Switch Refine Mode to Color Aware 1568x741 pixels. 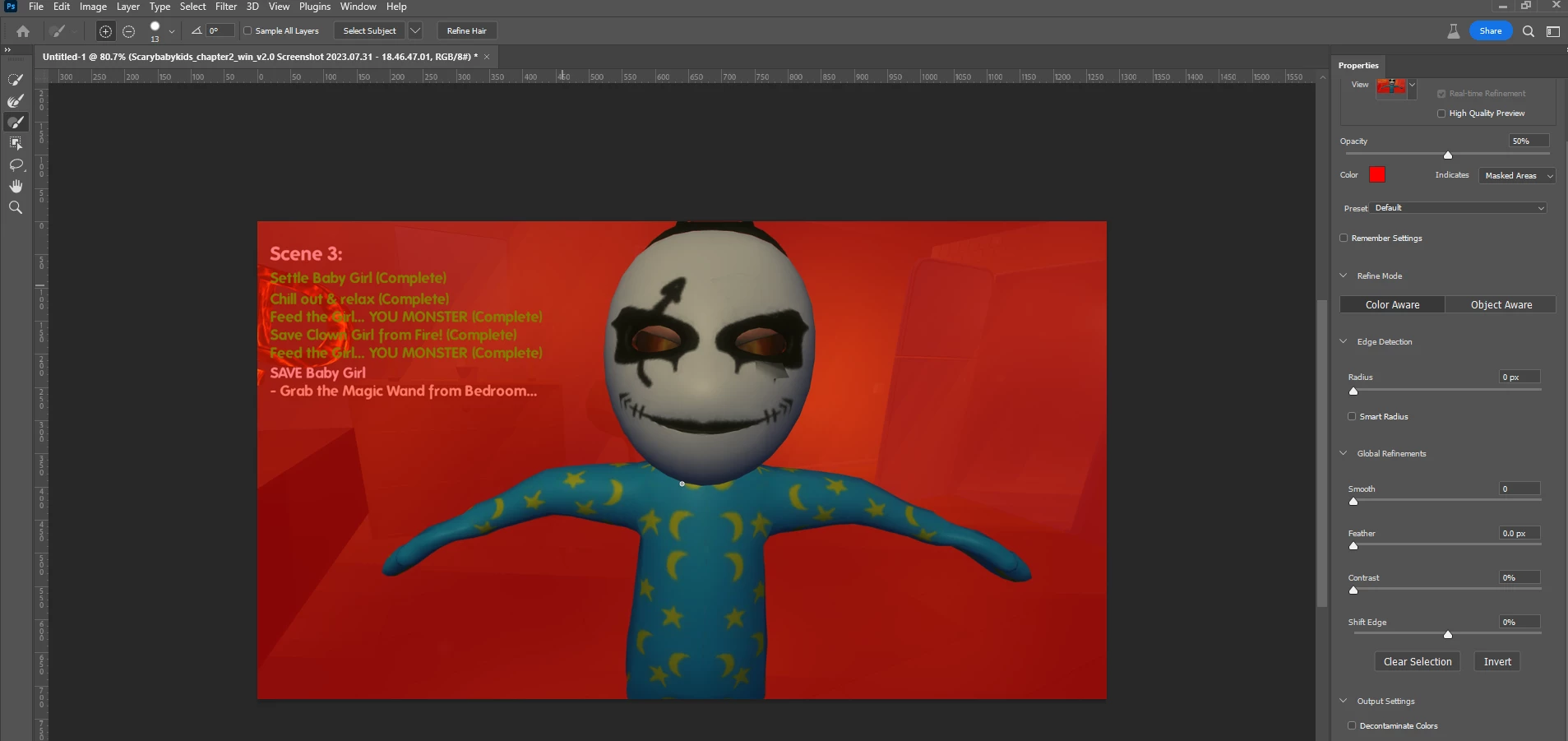click(1392, 304)
